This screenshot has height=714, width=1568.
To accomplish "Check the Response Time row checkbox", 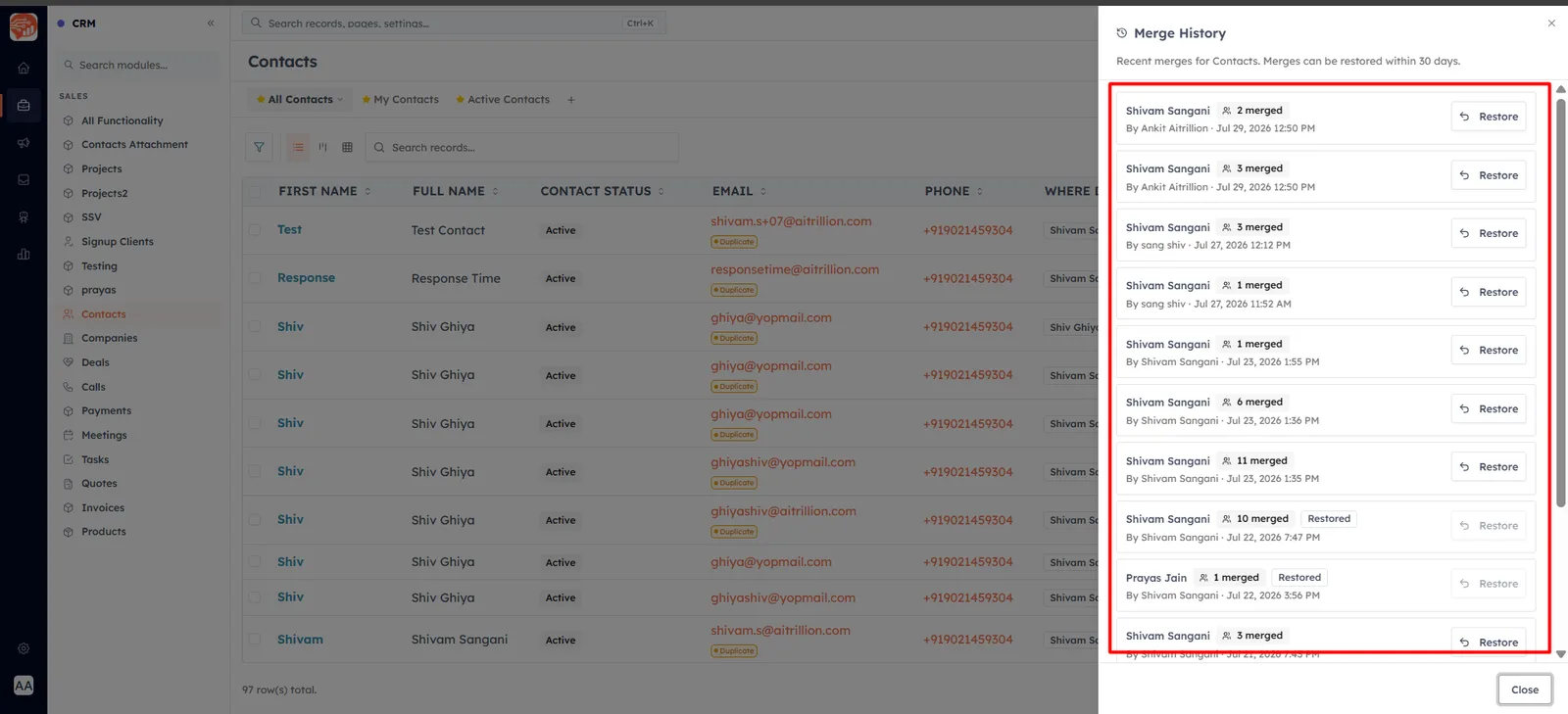I will [x=255, y=278].
